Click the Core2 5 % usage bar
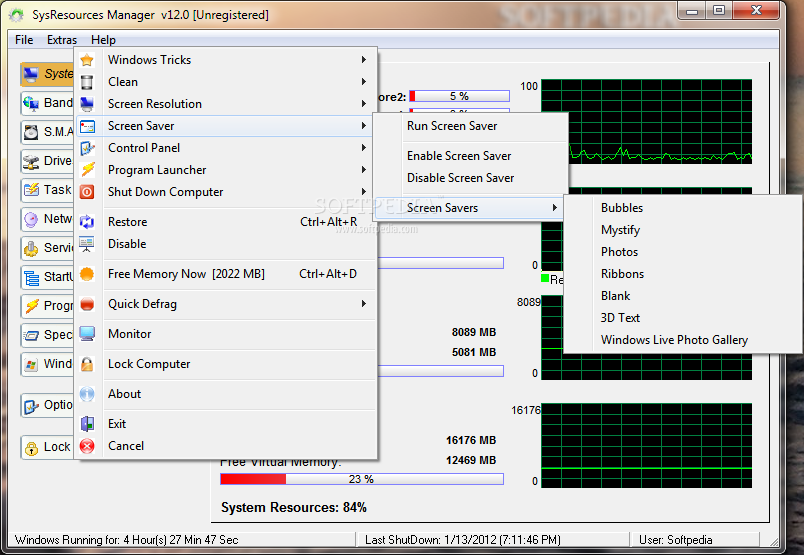Image resolution: width=804 pixels, height=555 pixels. 459,96
